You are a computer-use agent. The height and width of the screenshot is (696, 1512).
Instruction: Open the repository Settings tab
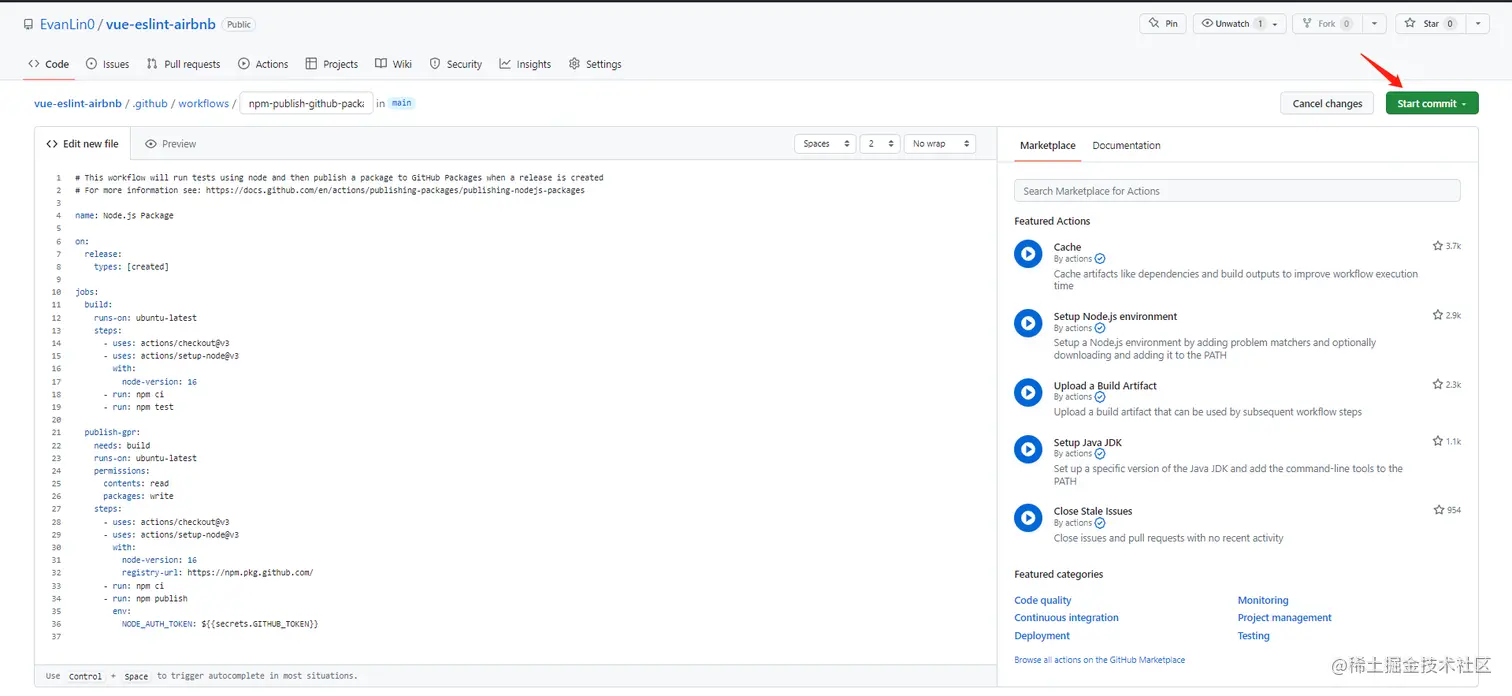(595, 64)
